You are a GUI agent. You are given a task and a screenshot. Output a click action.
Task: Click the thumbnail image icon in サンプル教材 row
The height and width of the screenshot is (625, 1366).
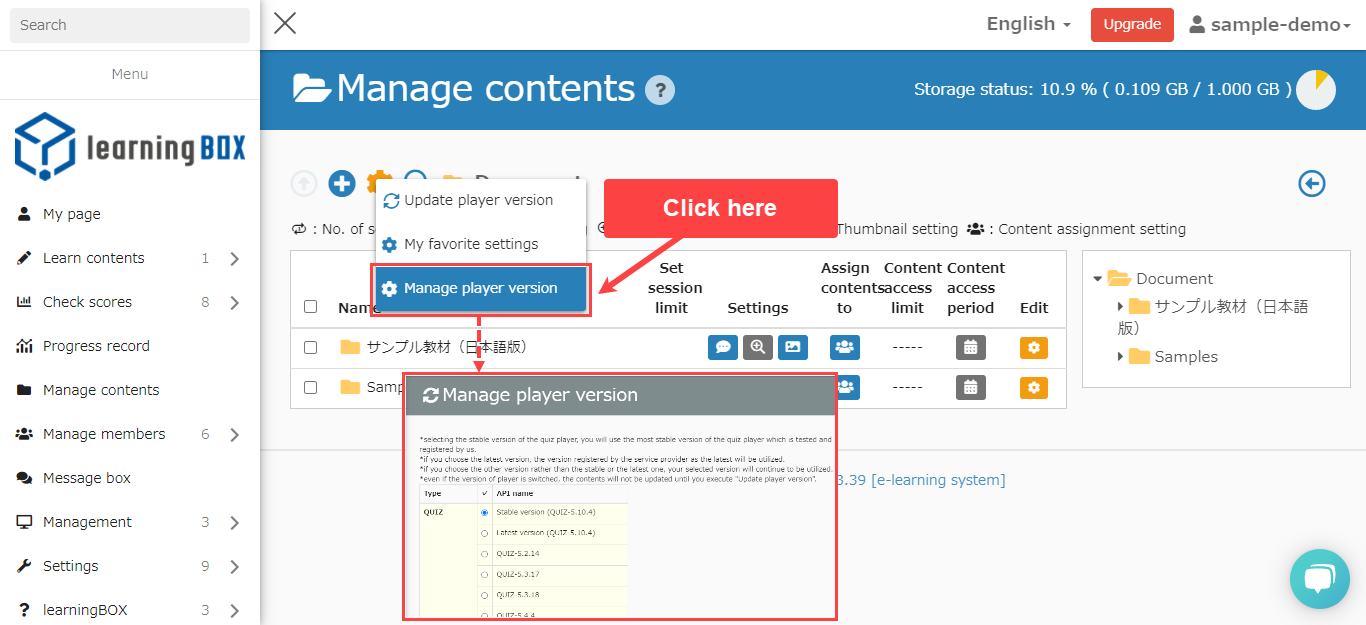point(793,347)
